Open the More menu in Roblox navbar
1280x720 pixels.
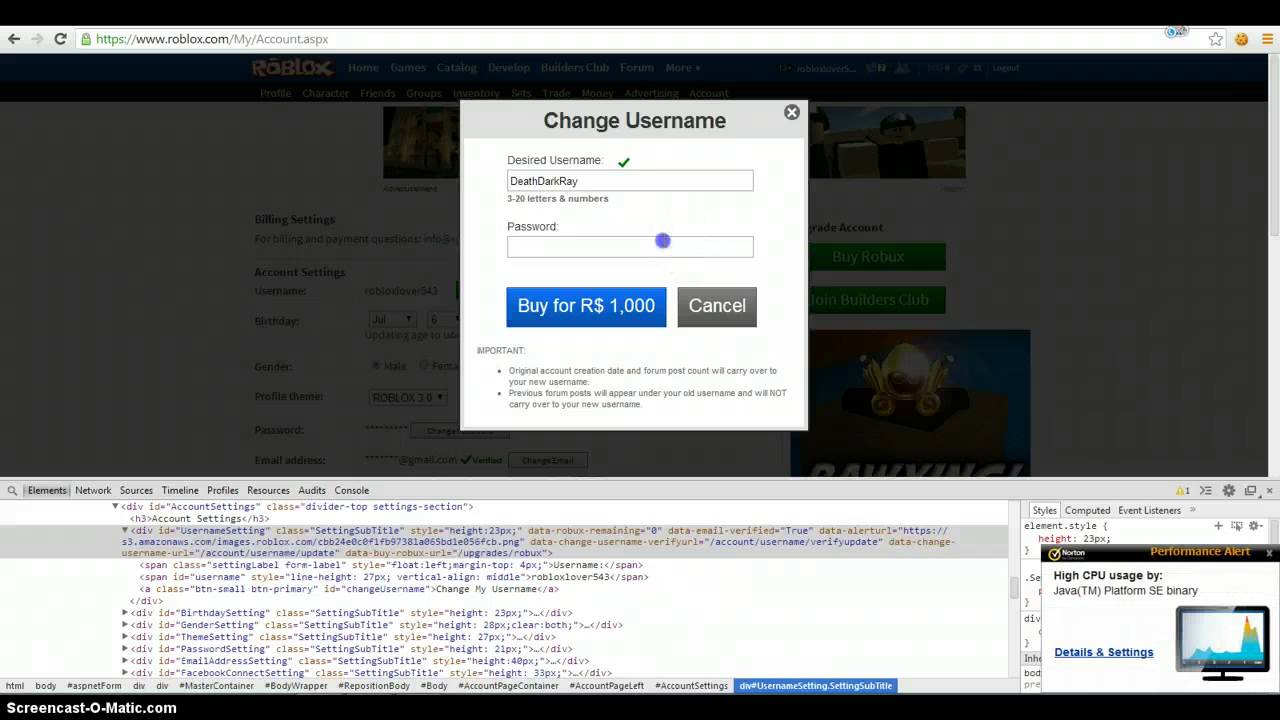pyautogui.click(x=682, y=68)
